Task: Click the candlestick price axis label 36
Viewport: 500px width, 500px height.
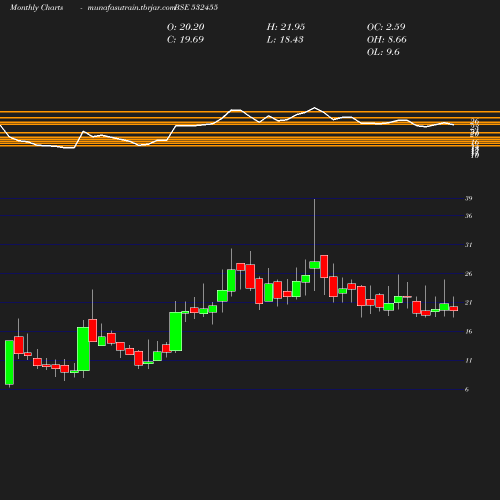Action: [x=469, y=216]
